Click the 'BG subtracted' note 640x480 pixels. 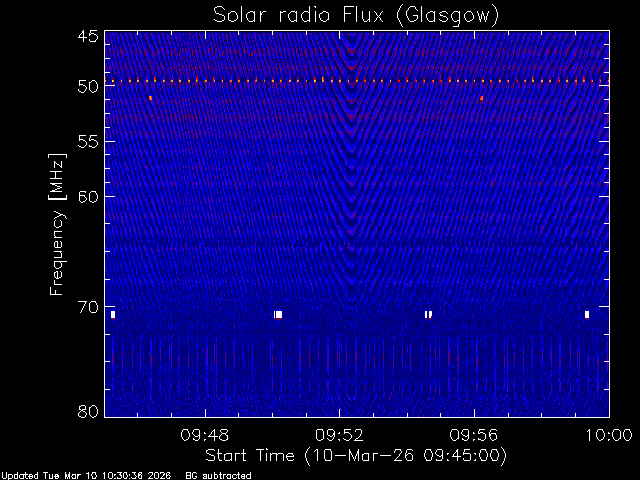(x=218, y=476)
